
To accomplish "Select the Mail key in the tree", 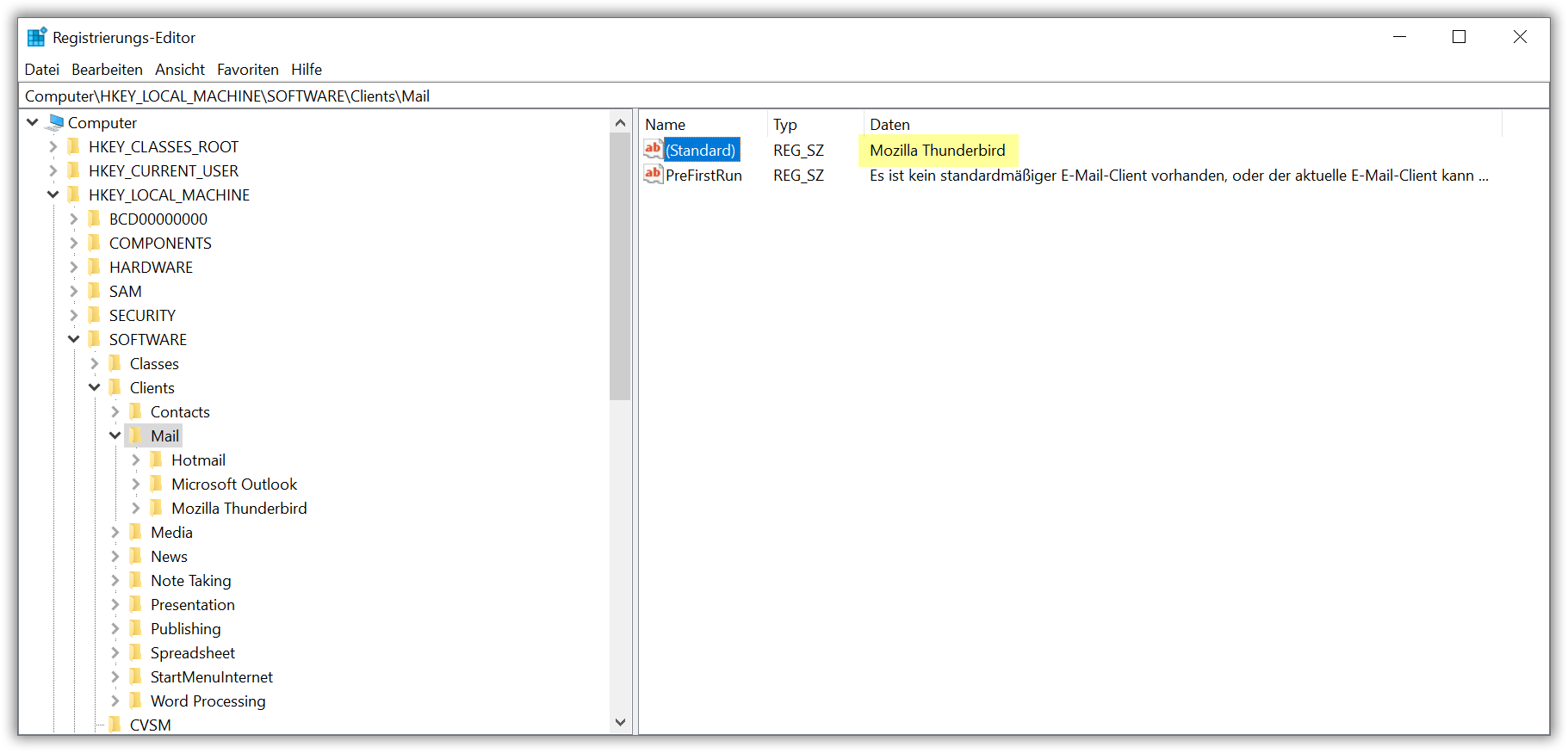I will [164, 435].
